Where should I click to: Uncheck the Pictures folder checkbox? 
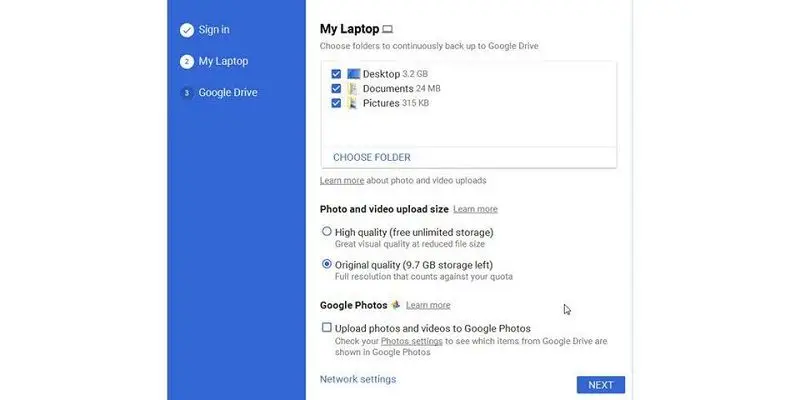click(336, 103)
